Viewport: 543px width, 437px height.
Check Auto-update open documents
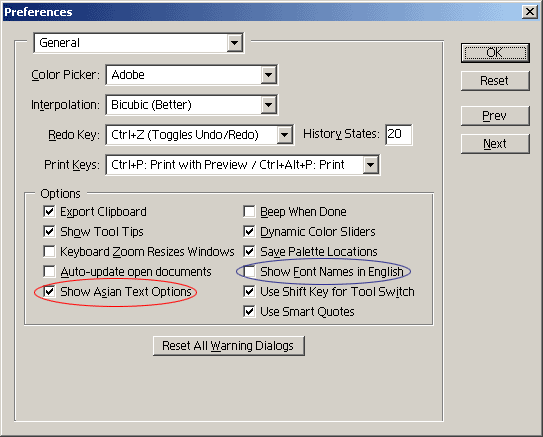tap(49, 271)
